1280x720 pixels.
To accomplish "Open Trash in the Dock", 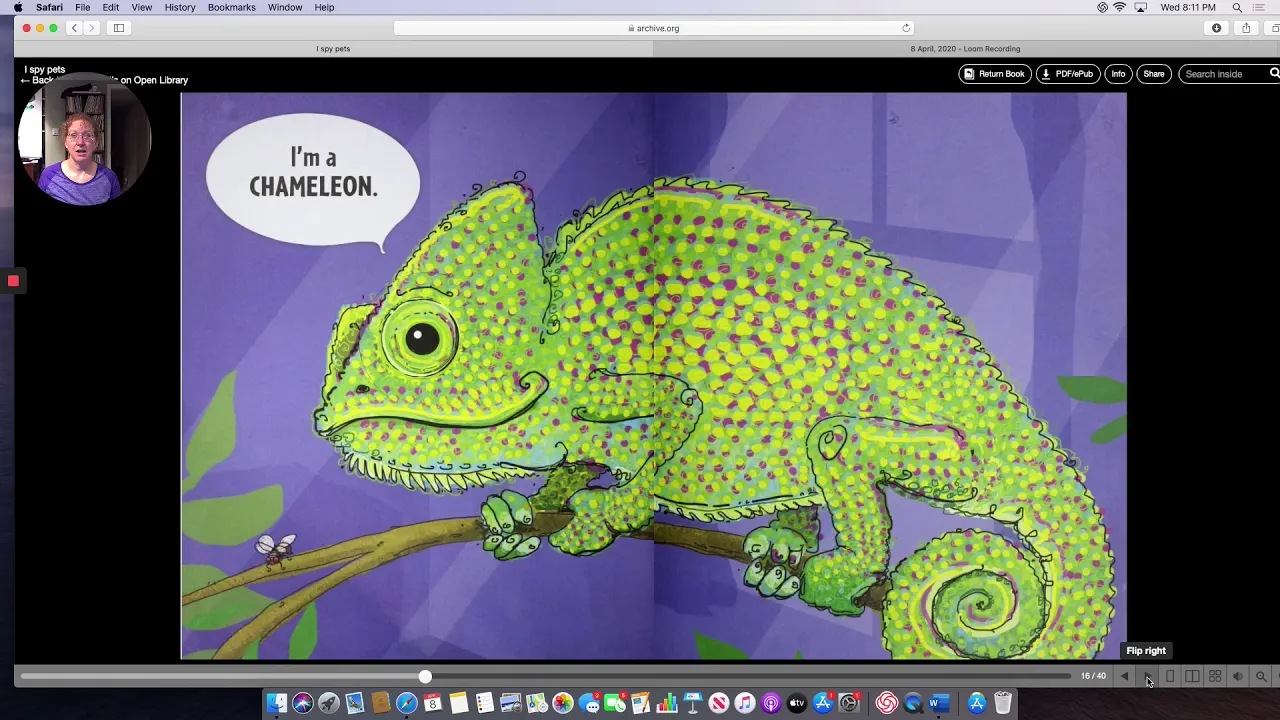I will tap(1003, 703).
